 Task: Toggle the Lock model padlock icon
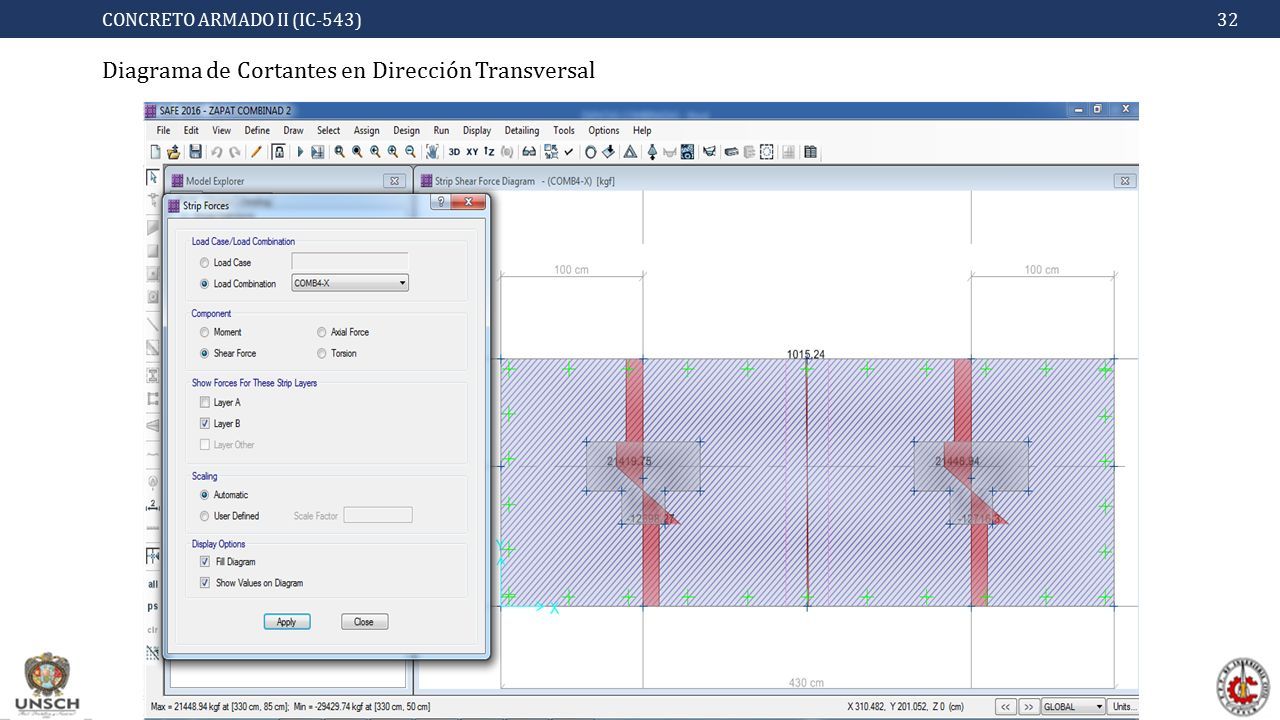pos(279,152)
